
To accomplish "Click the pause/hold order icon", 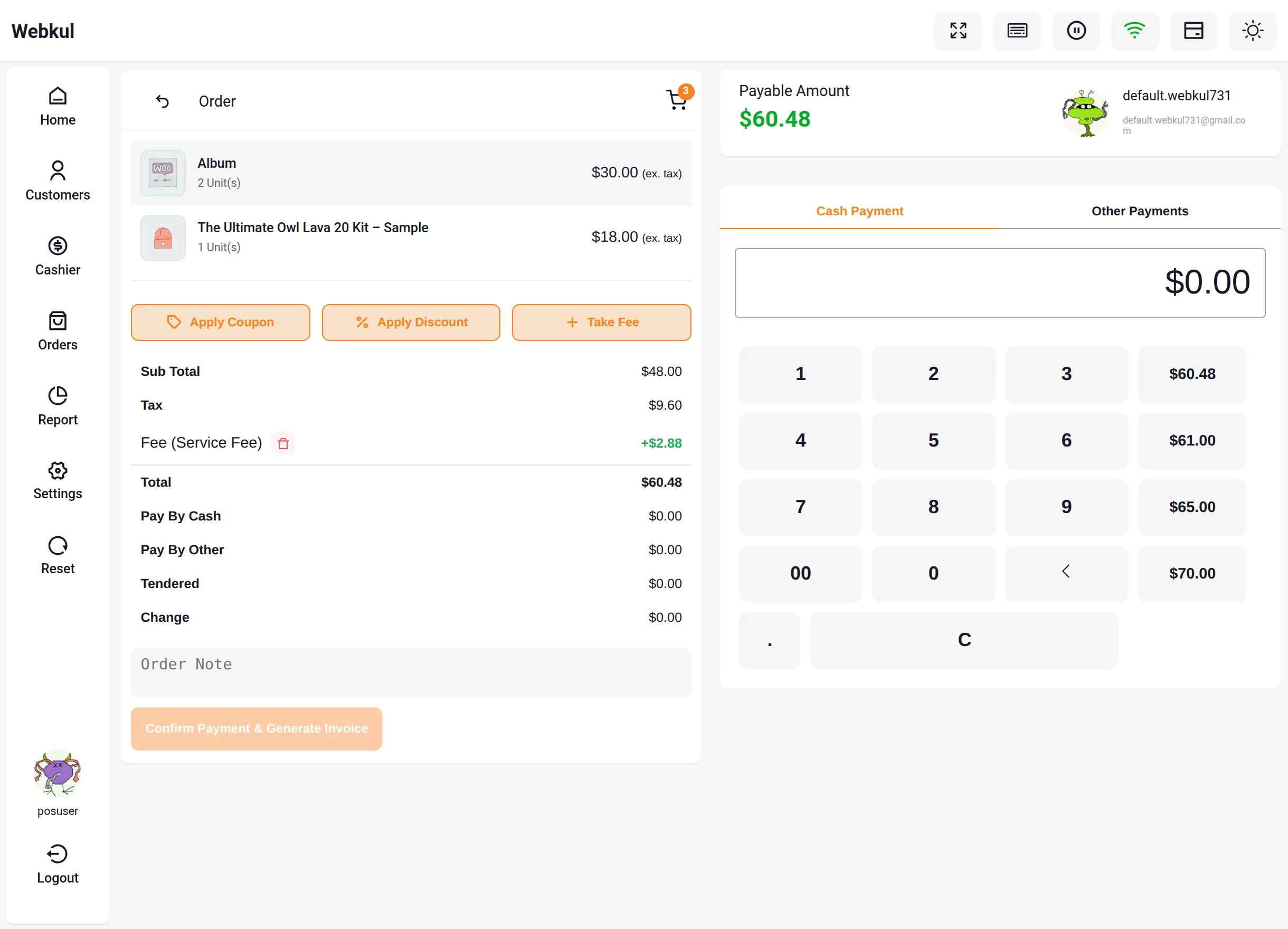I will click(x=1076, y=31).
